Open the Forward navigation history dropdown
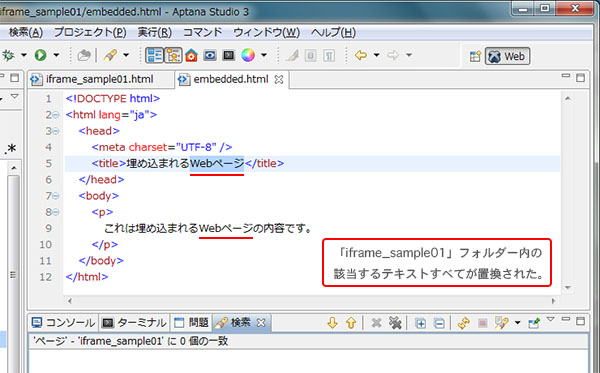The height and width of the screenshot is (373, 600). pyautogui.click(x=409, y=55)
